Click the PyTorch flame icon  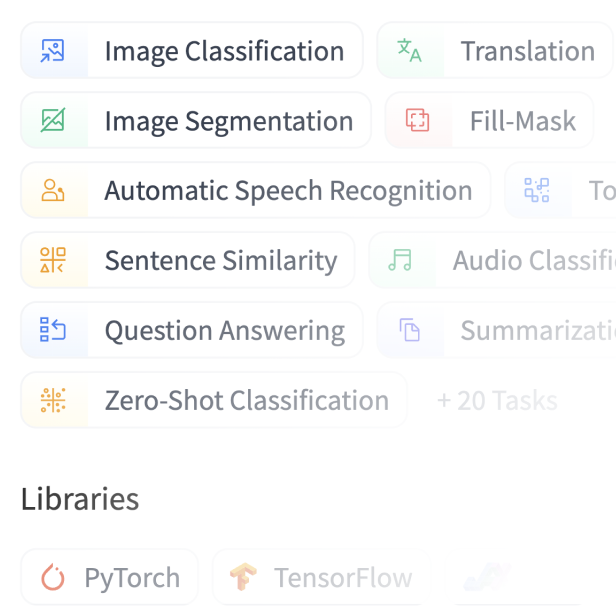53,577
